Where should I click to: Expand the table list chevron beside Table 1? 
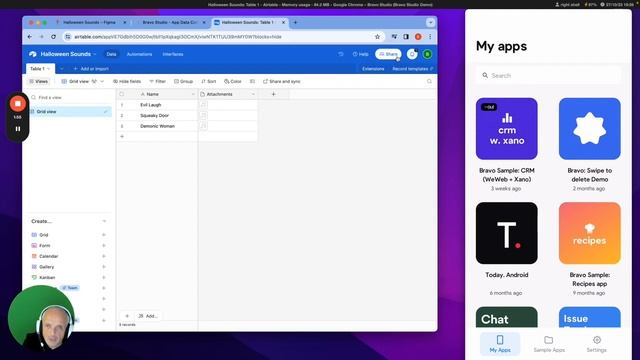(x=62, y=69)
